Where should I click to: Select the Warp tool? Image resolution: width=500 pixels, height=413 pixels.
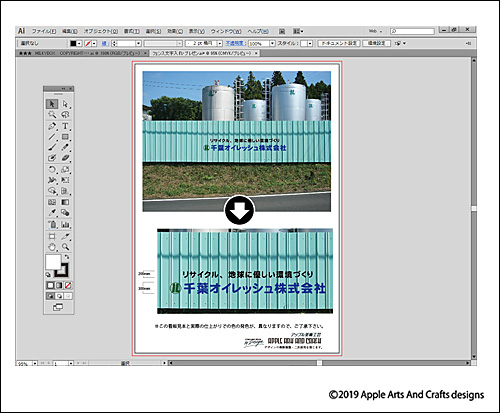pyautogui.click(x=52, y=180)
